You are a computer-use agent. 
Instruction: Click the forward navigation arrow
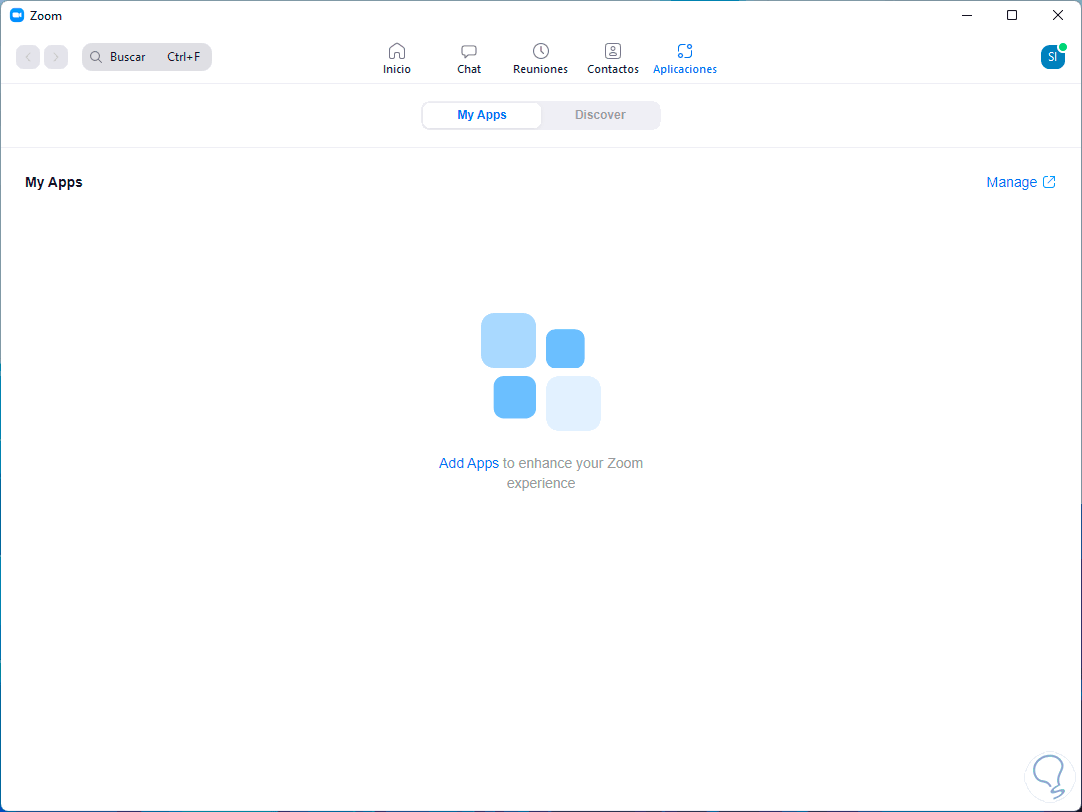coord(56,57)
